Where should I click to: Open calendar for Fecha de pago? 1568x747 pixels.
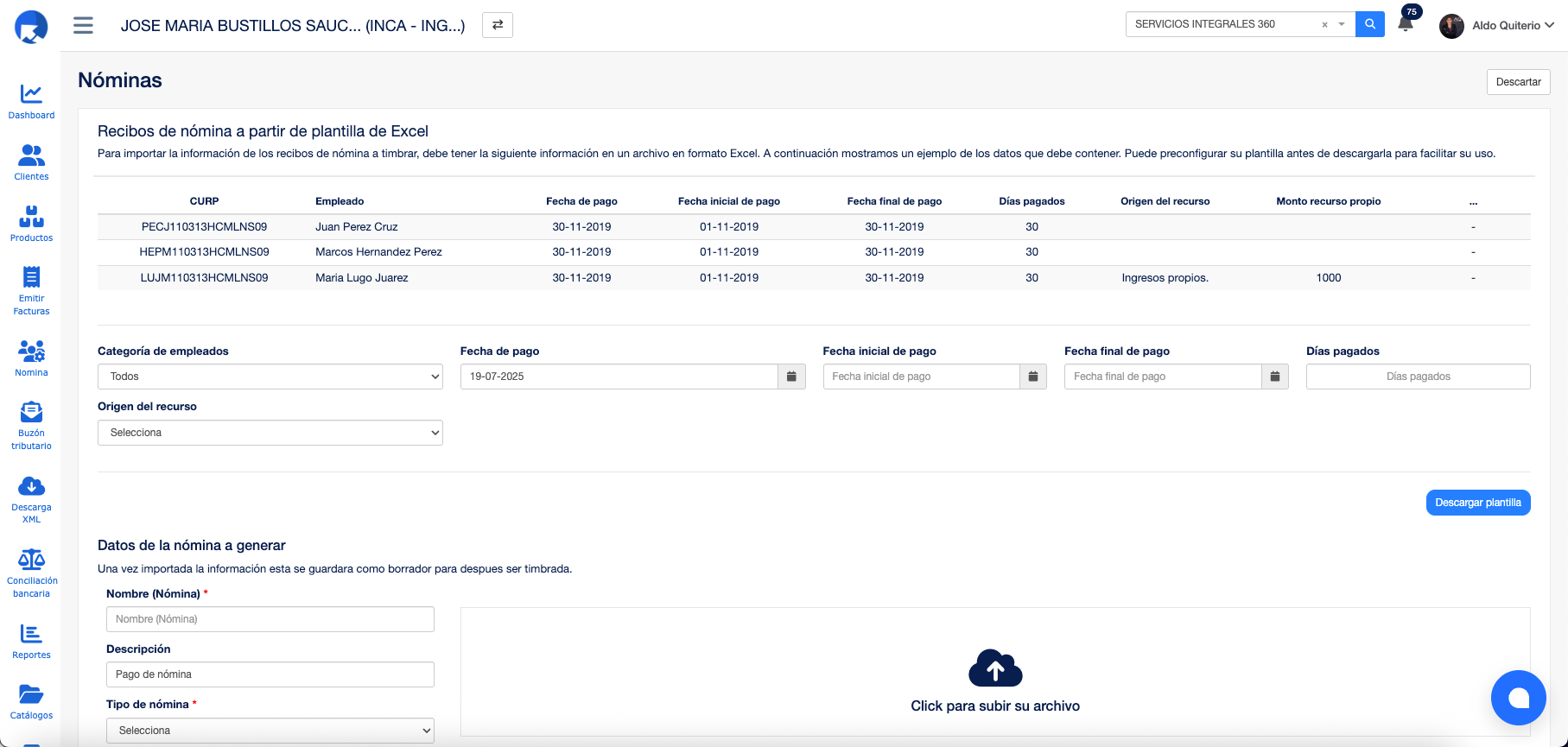click(791, 377)
